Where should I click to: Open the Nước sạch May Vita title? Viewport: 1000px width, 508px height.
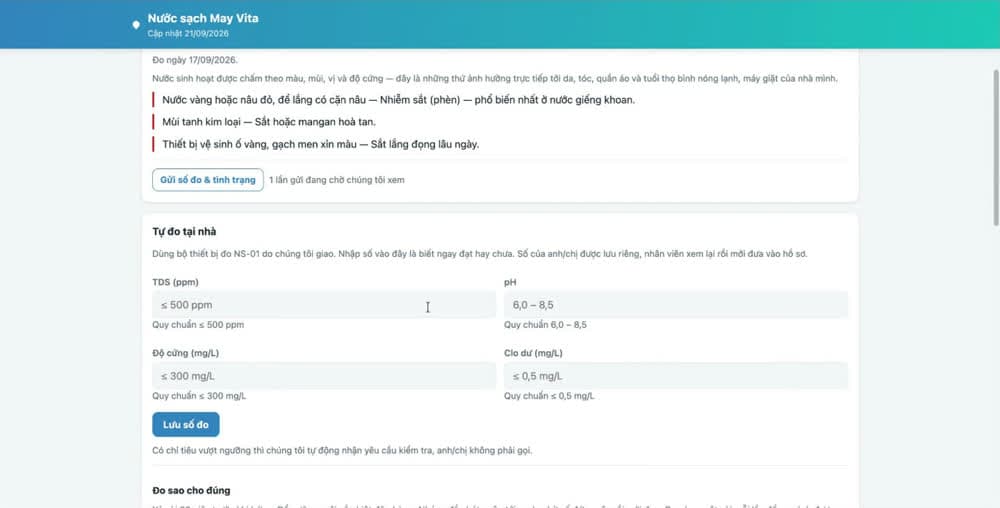pos(203,18)
